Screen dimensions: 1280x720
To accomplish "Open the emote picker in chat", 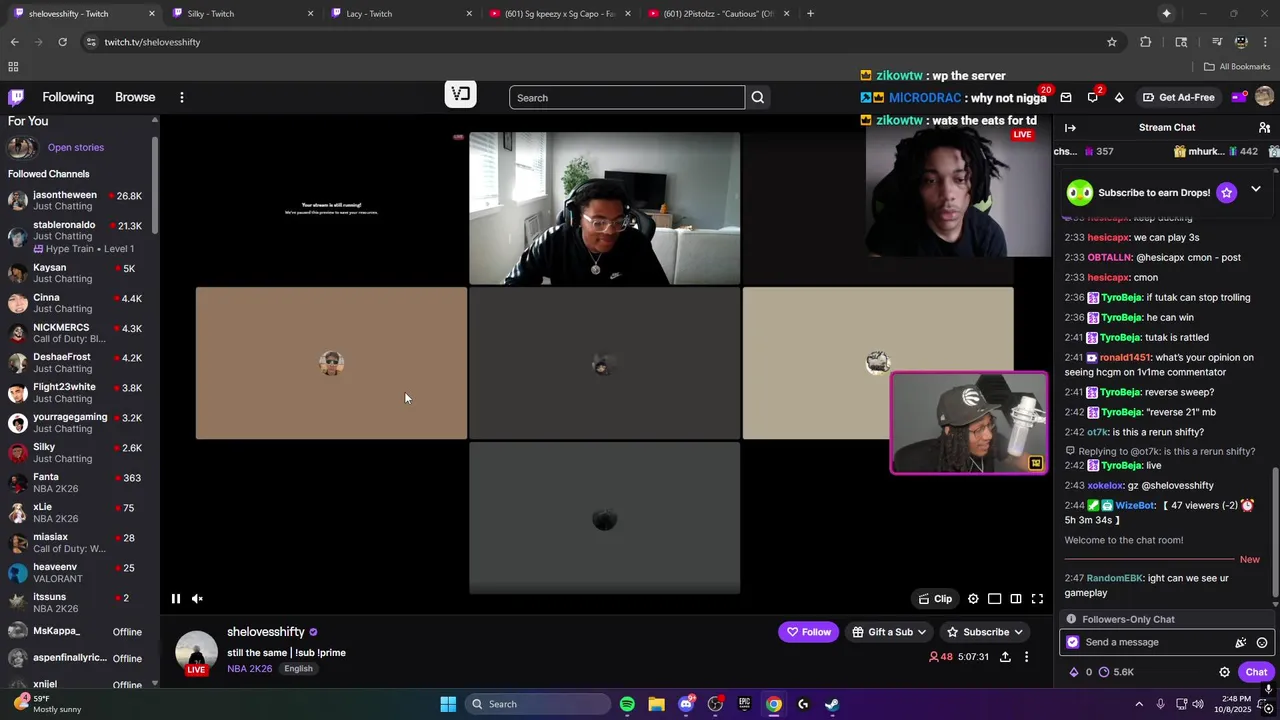I will tap(1262, 643).
